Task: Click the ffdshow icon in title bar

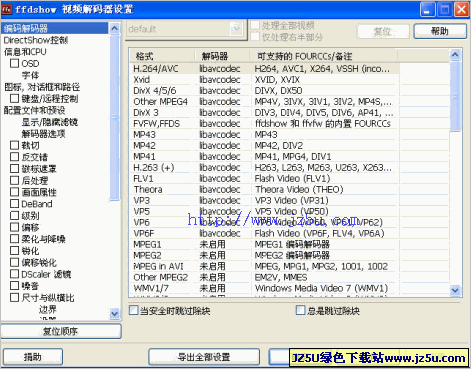Action: coord(6,9)
